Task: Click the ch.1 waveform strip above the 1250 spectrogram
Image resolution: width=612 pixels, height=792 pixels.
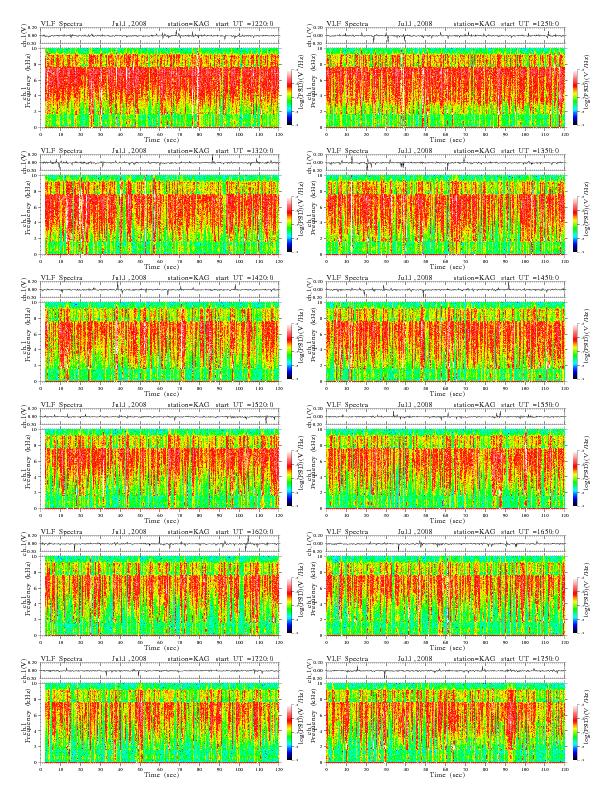Action: (x=445, y=35)
